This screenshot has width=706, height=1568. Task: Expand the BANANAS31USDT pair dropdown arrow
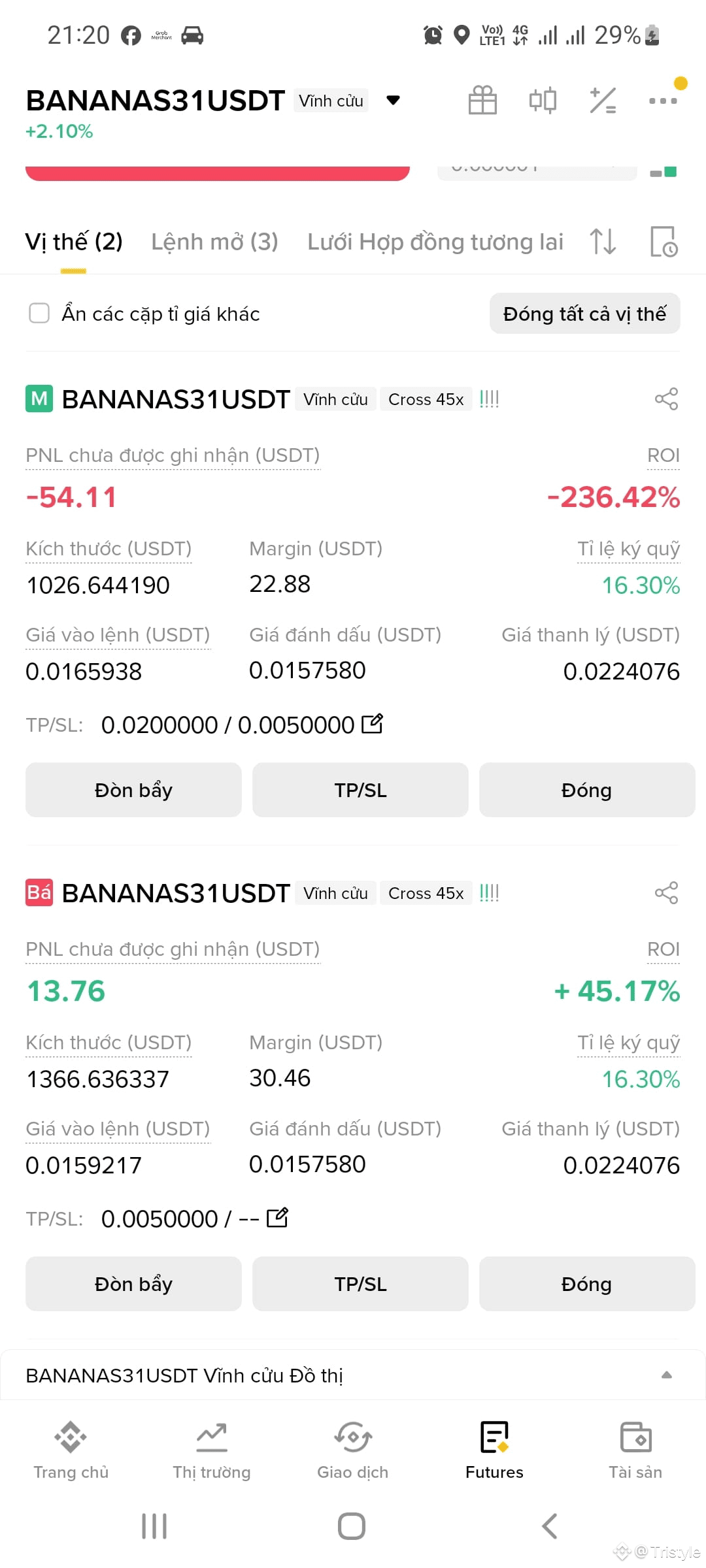(x=393, y=101)
